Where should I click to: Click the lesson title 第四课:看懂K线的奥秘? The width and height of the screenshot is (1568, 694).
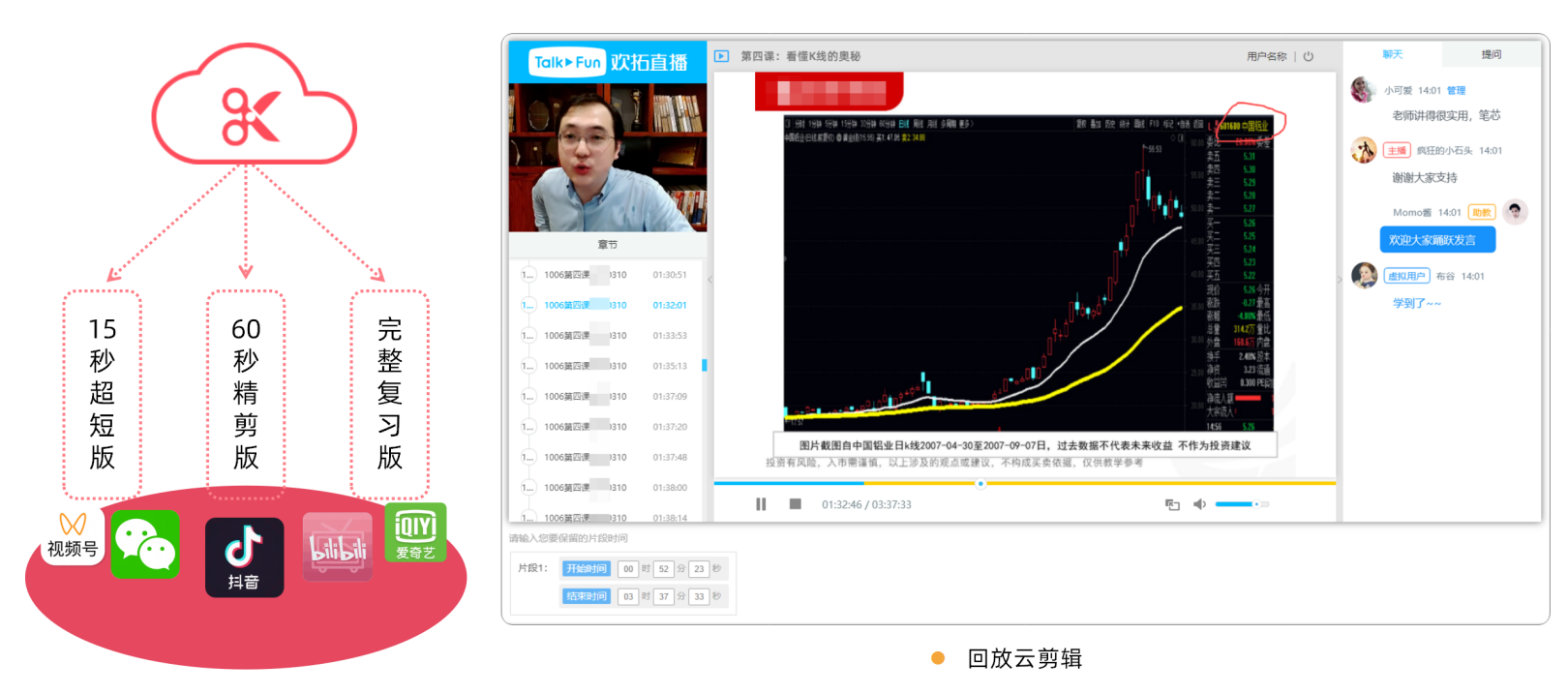[x=800, y=57]
